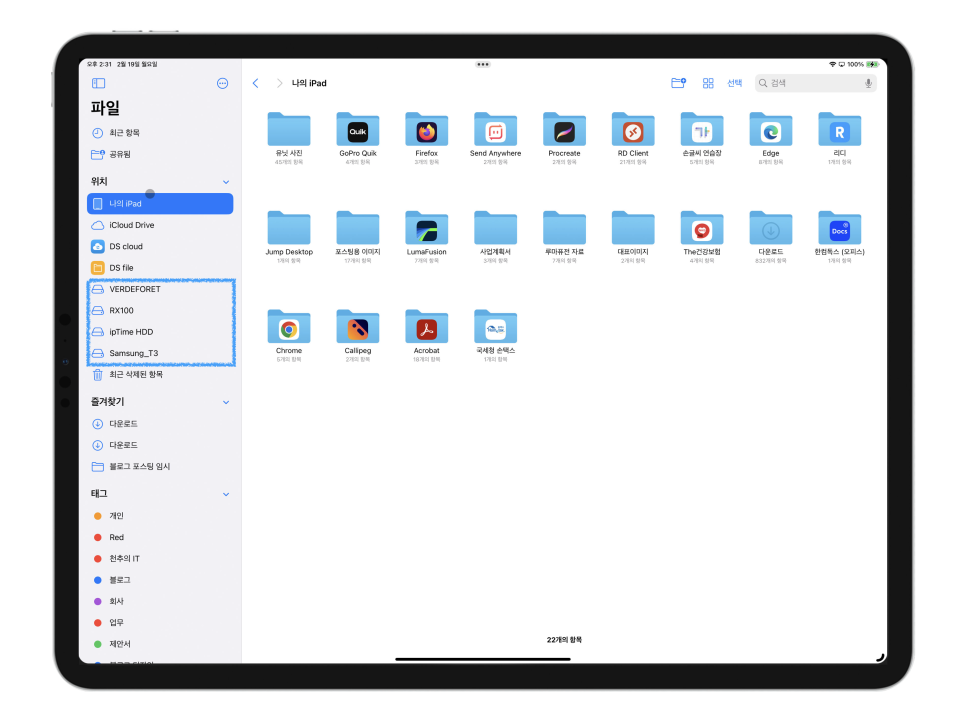966x723 pixels.
Task: Open the 손글씨 연습장 folder
Action: coord(702,138)
